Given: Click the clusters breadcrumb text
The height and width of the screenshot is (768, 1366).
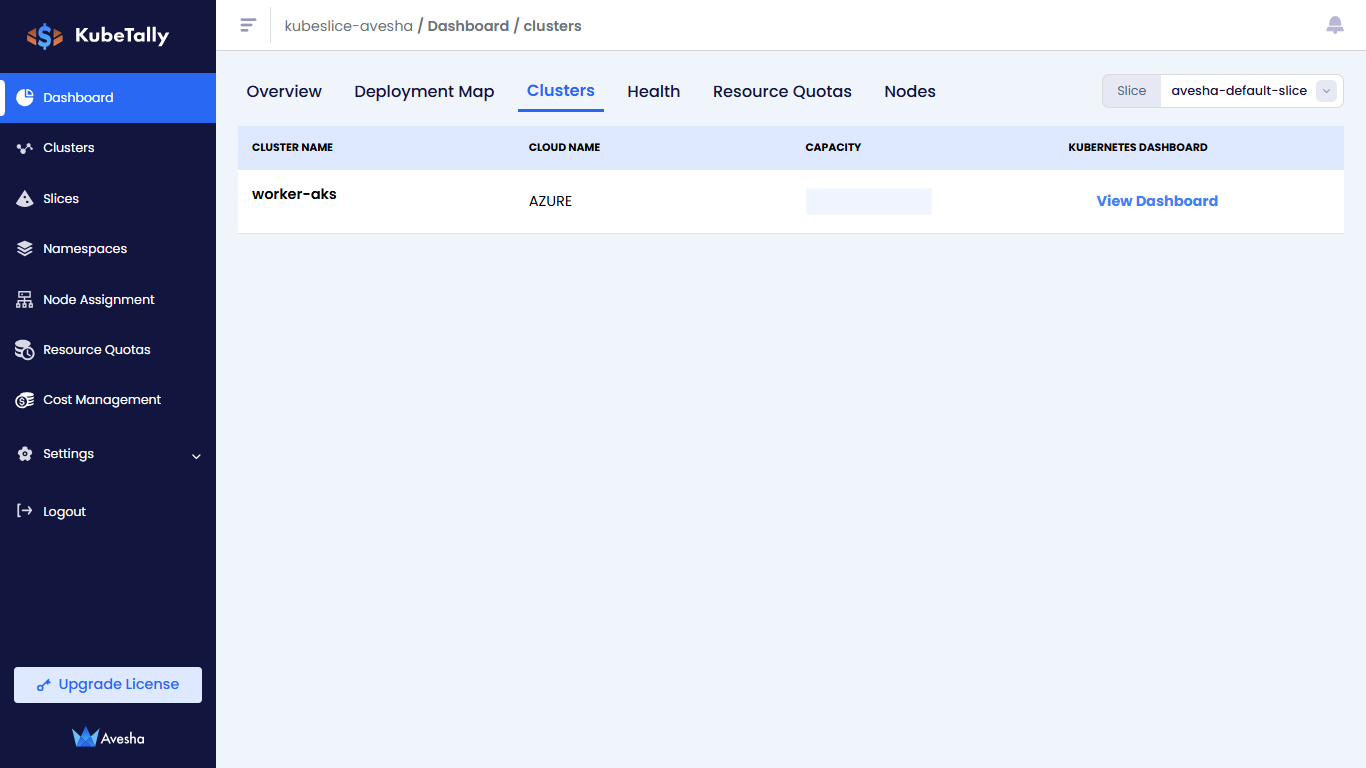Looking at the screenshot, I should (x=552, y=26).
